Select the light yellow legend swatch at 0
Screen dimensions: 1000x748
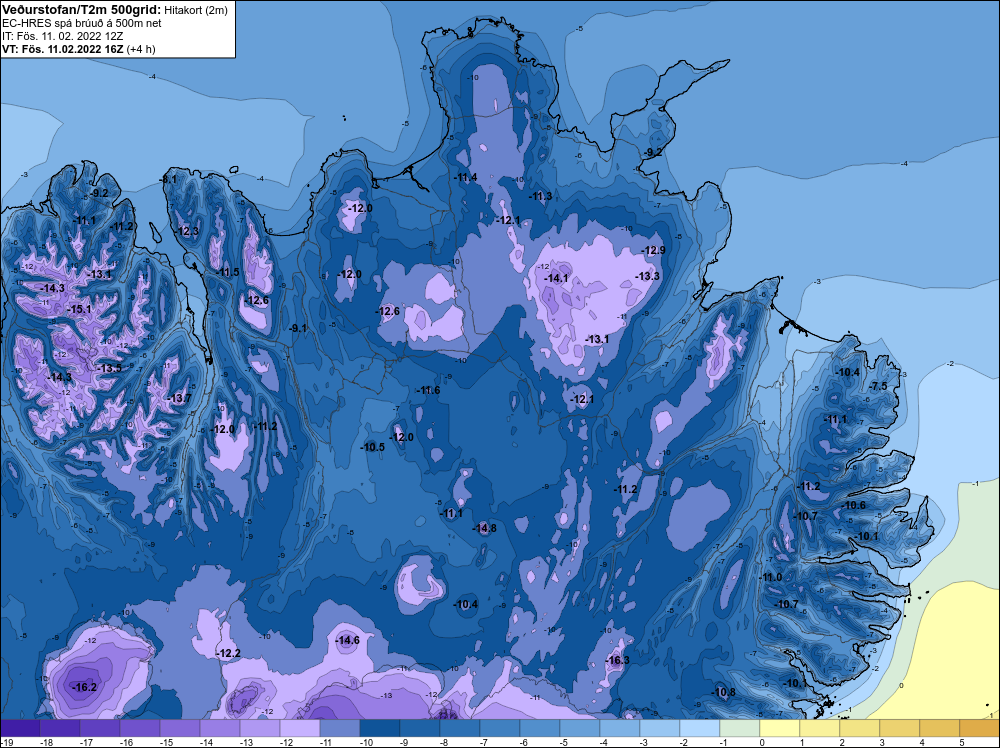pyautogui.click(x=779, y=728)
